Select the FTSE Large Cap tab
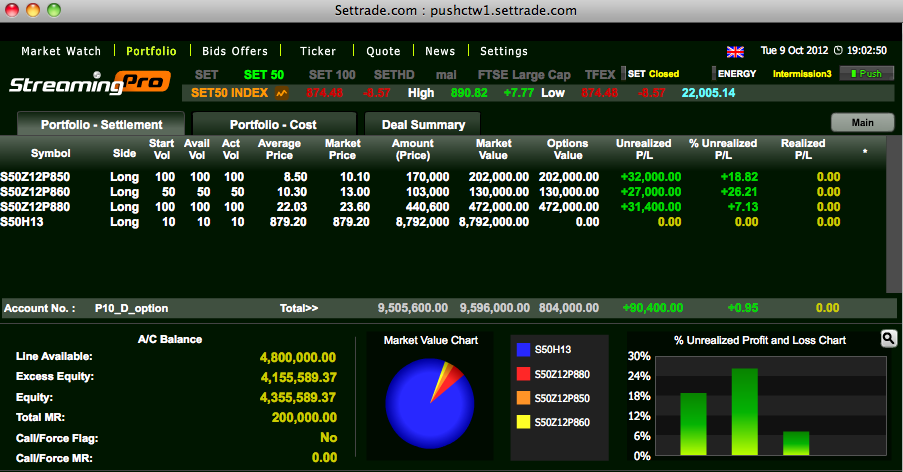This screenshot has height=472, width=903. coord(524,75)
